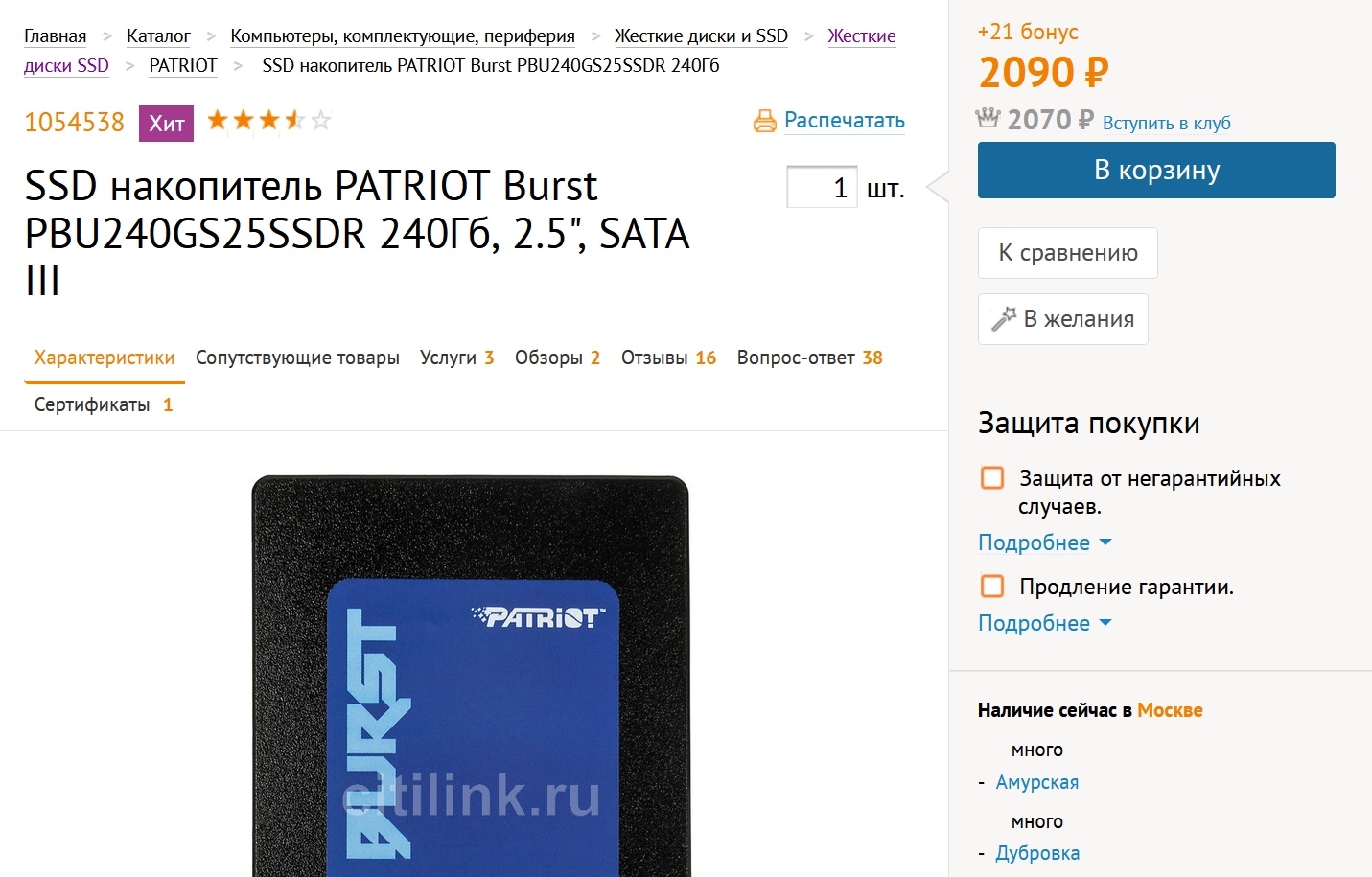Open the Вопрос-ответ 38 tab

click(x=809, y=358)
